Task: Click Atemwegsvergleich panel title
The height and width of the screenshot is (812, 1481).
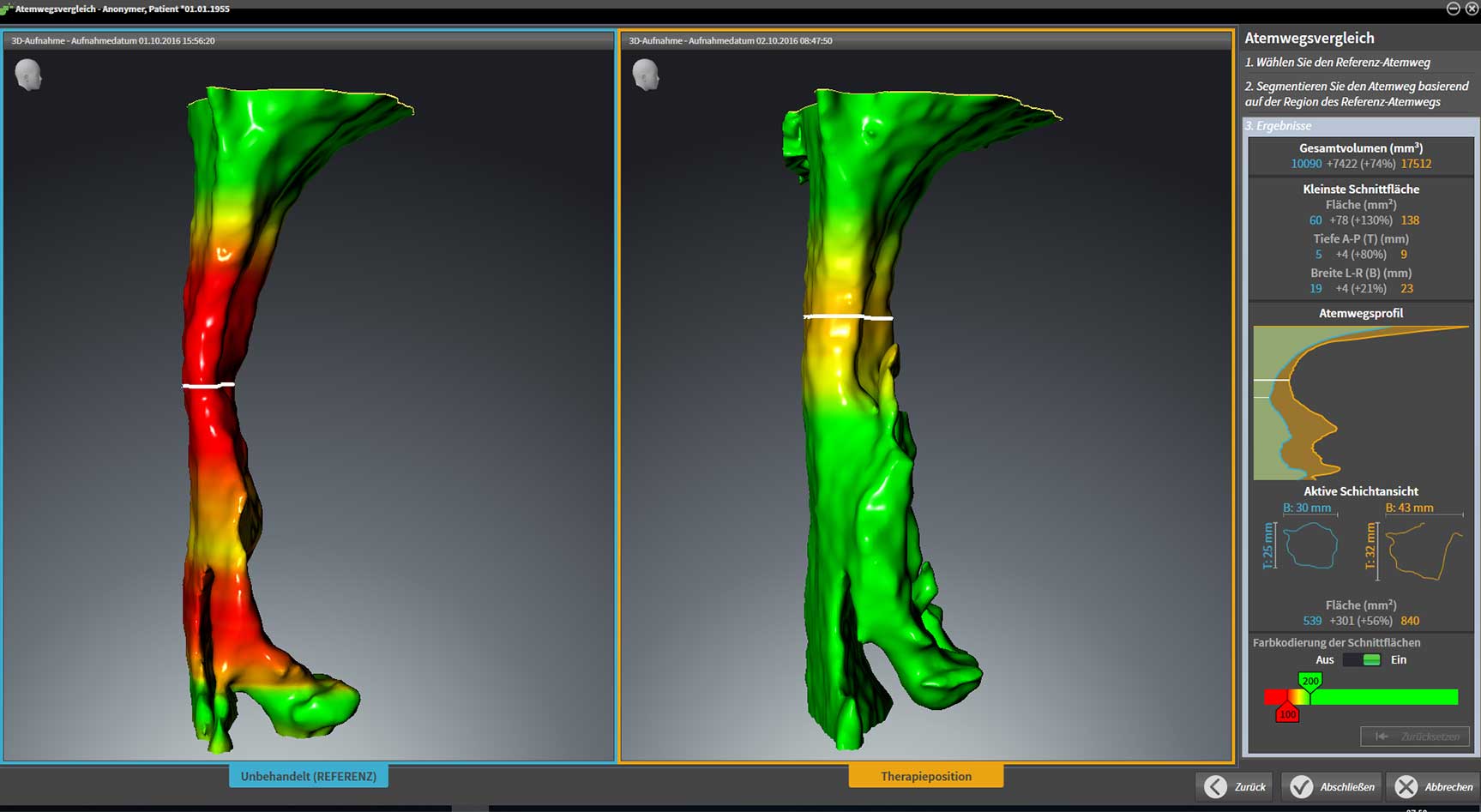Action: coord(1309,38)
